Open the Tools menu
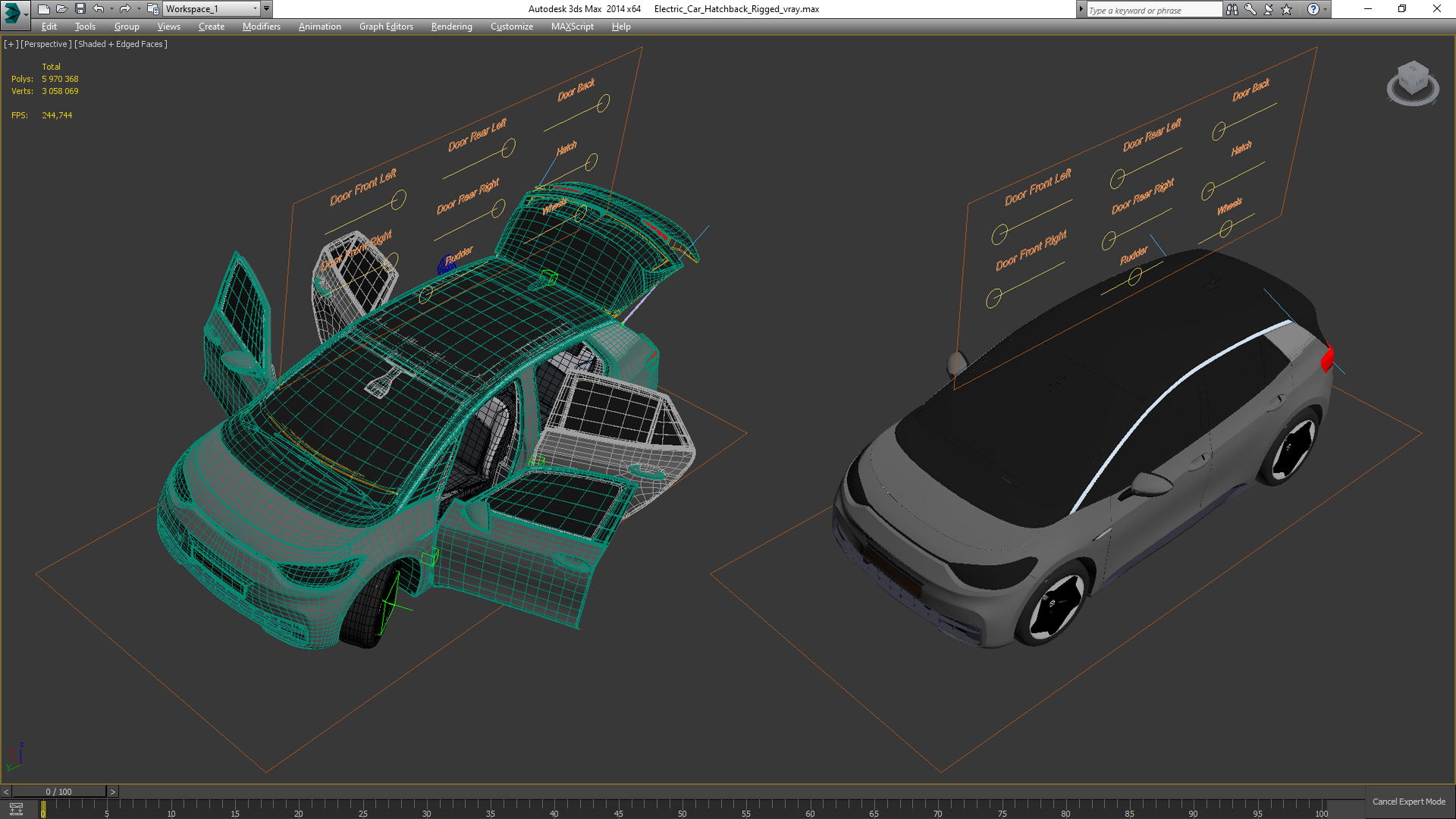Screen dimensions: 1456x819 point(85,27)
